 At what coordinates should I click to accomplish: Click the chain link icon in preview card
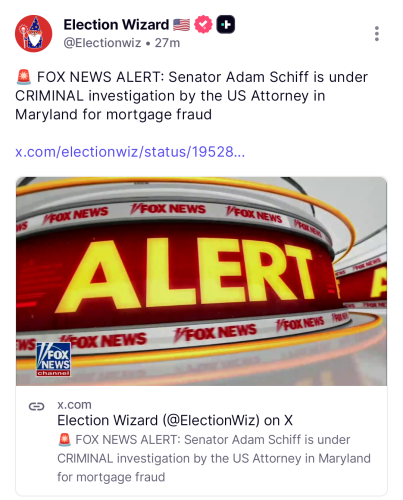[36, 406]
